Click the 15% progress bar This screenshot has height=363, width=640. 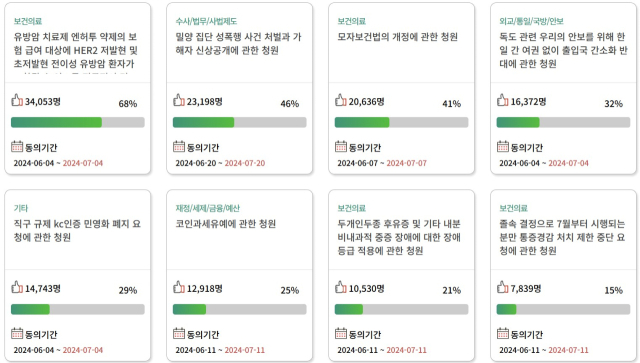tap(563, 309)
